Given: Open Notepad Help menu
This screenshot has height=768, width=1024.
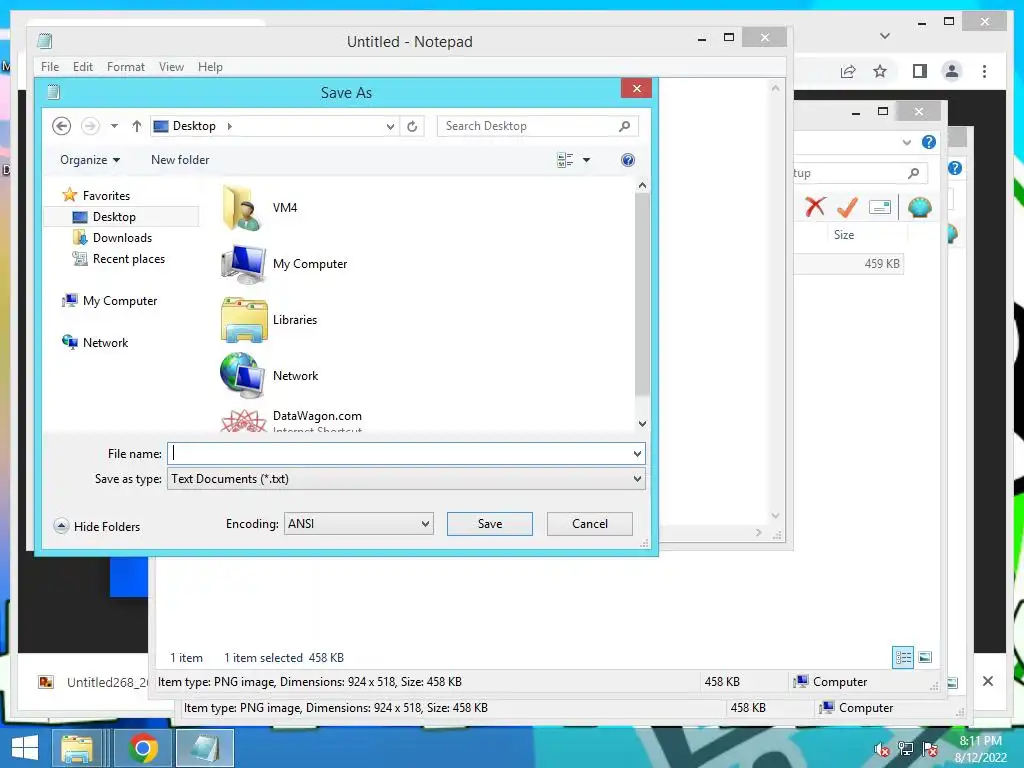Looking at the screenshot, I should 210,67.
